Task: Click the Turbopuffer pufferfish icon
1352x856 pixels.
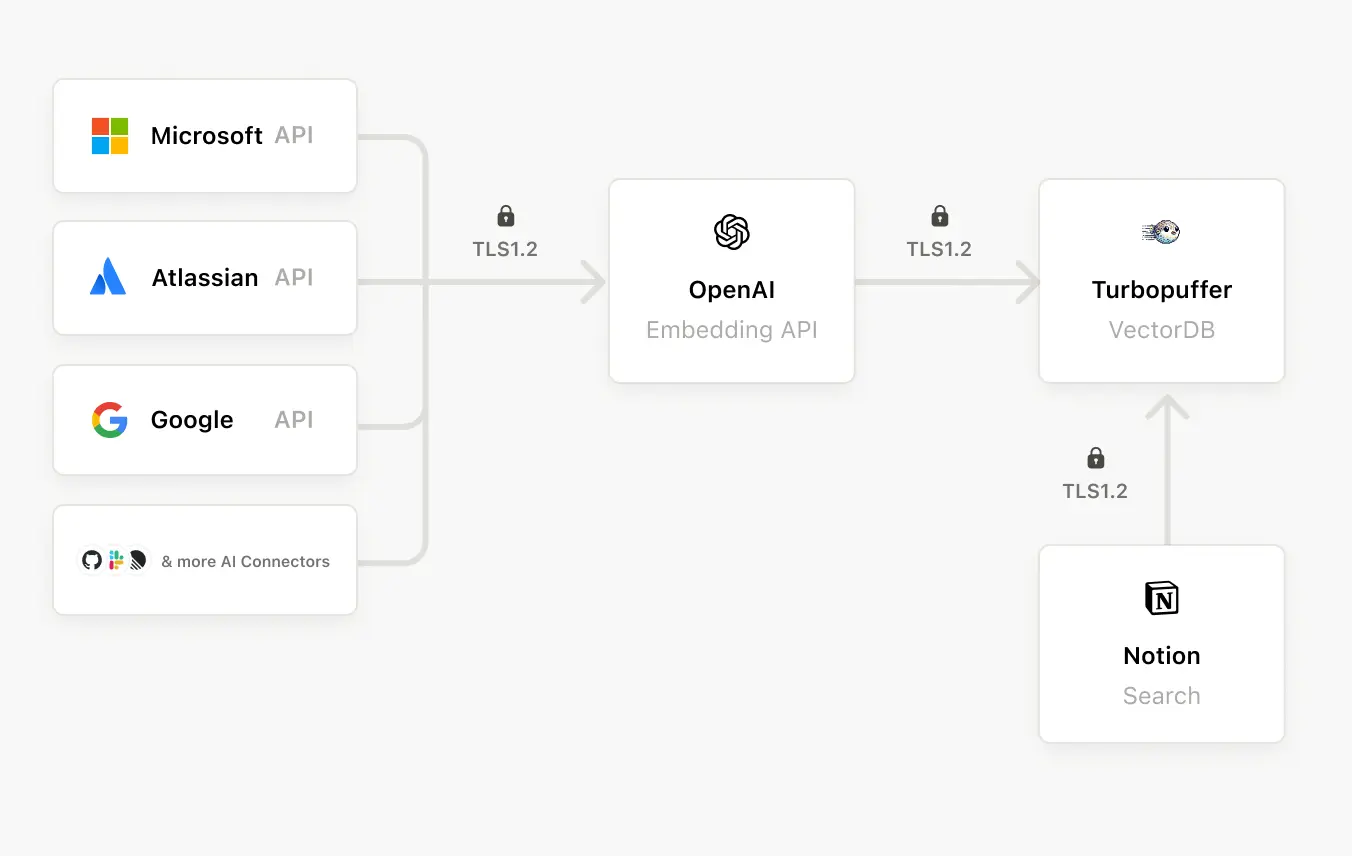Action: [x=1161, y=232]
